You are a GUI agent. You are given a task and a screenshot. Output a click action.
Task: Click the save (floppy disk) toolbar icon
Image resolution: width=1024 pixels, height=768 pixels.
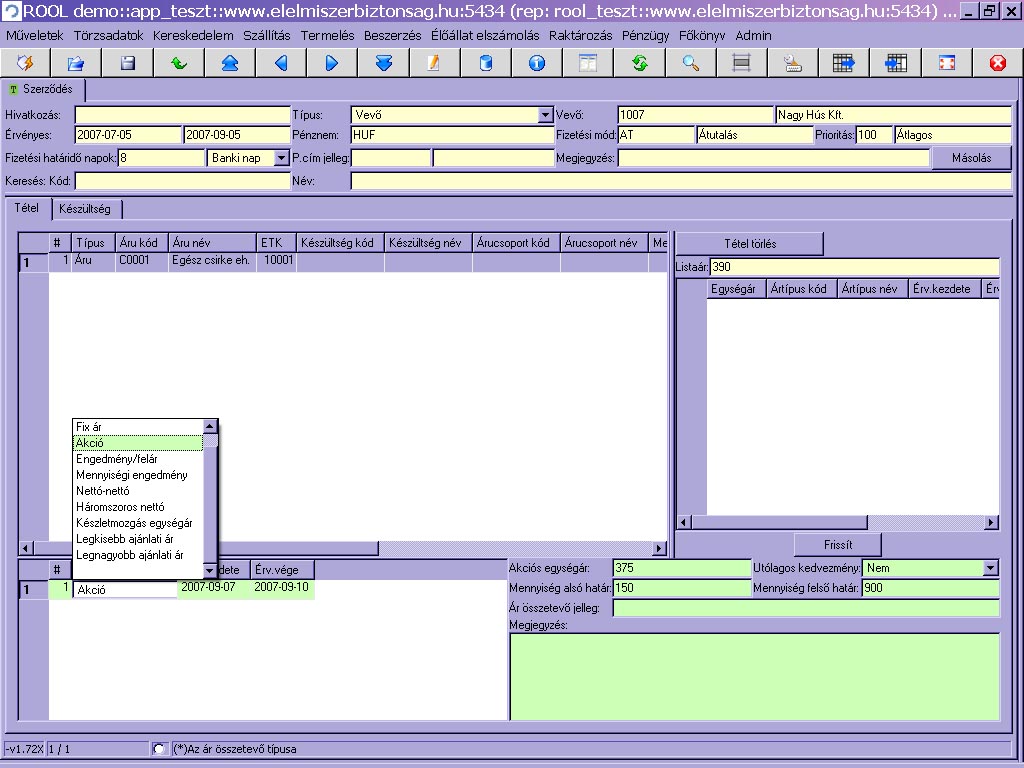click(x=128, y=63)
